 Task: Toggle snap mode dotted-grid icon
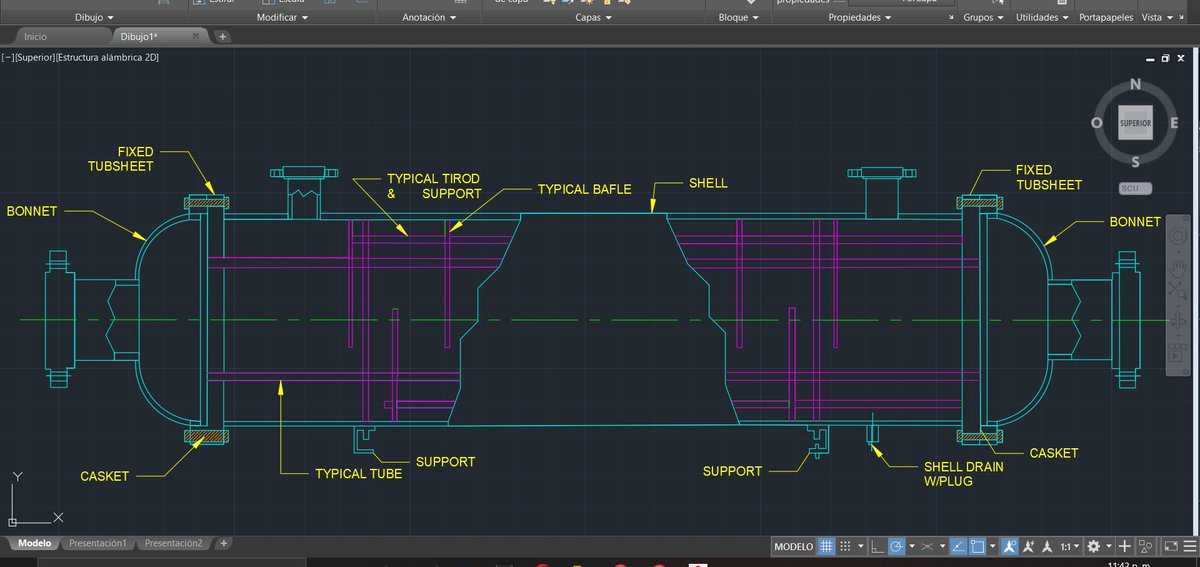point(845,547)
